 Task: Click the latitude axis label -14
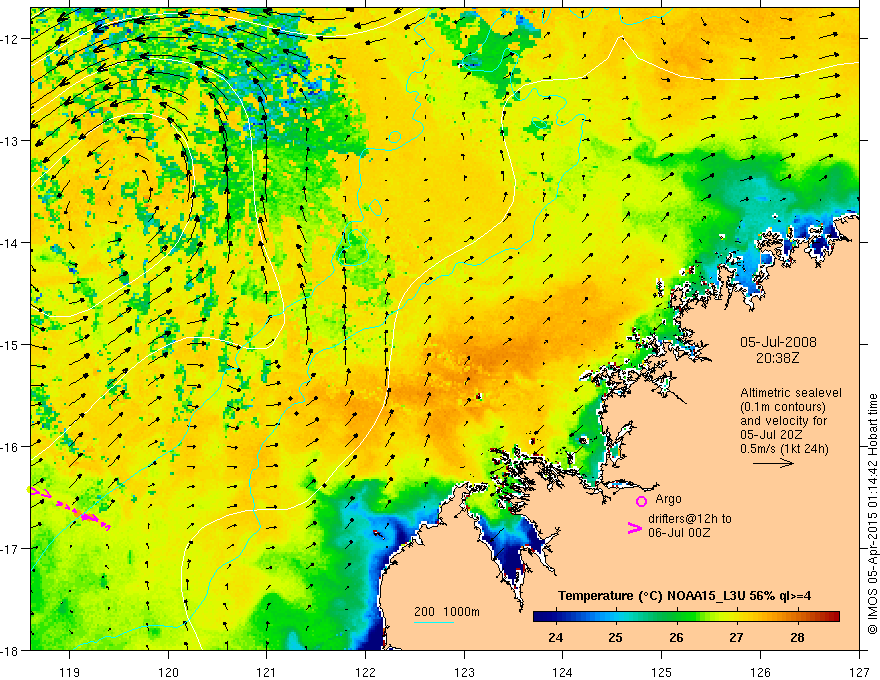click(11, 243)
